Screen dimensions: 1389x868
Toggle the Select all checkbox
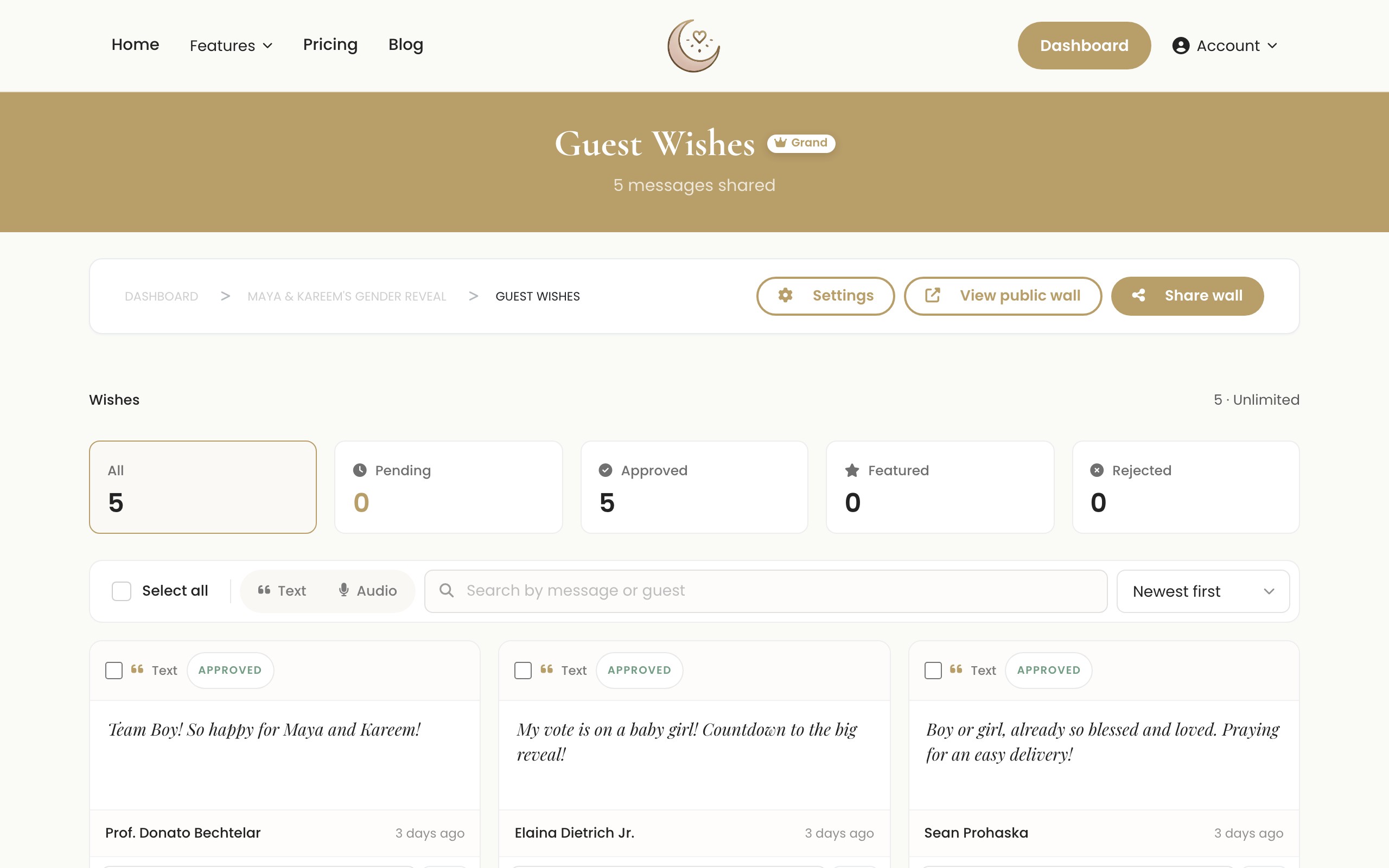pos(122,591)
